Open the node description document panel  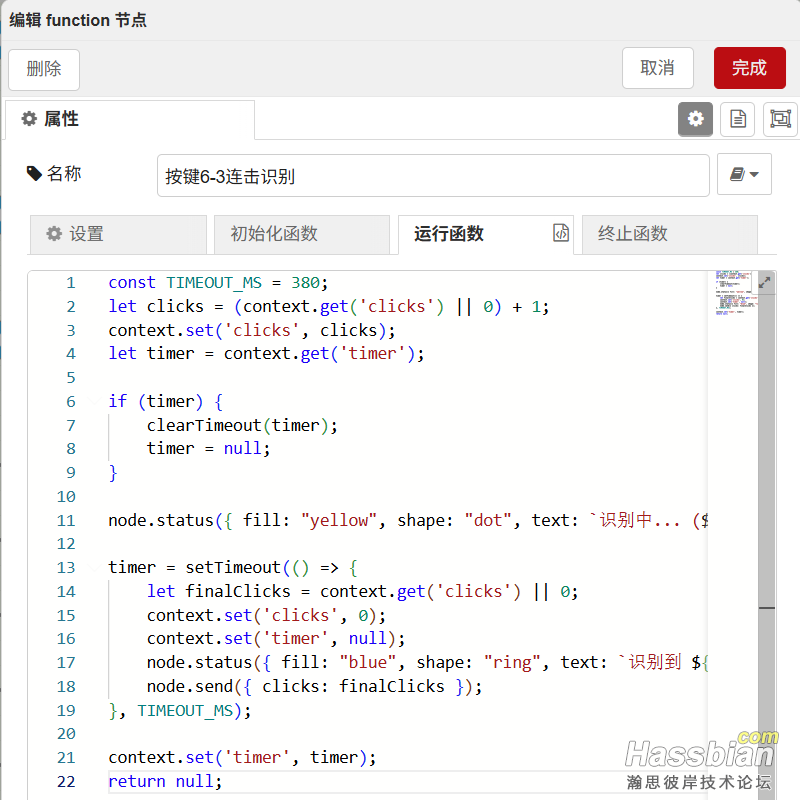coord(738,119)
